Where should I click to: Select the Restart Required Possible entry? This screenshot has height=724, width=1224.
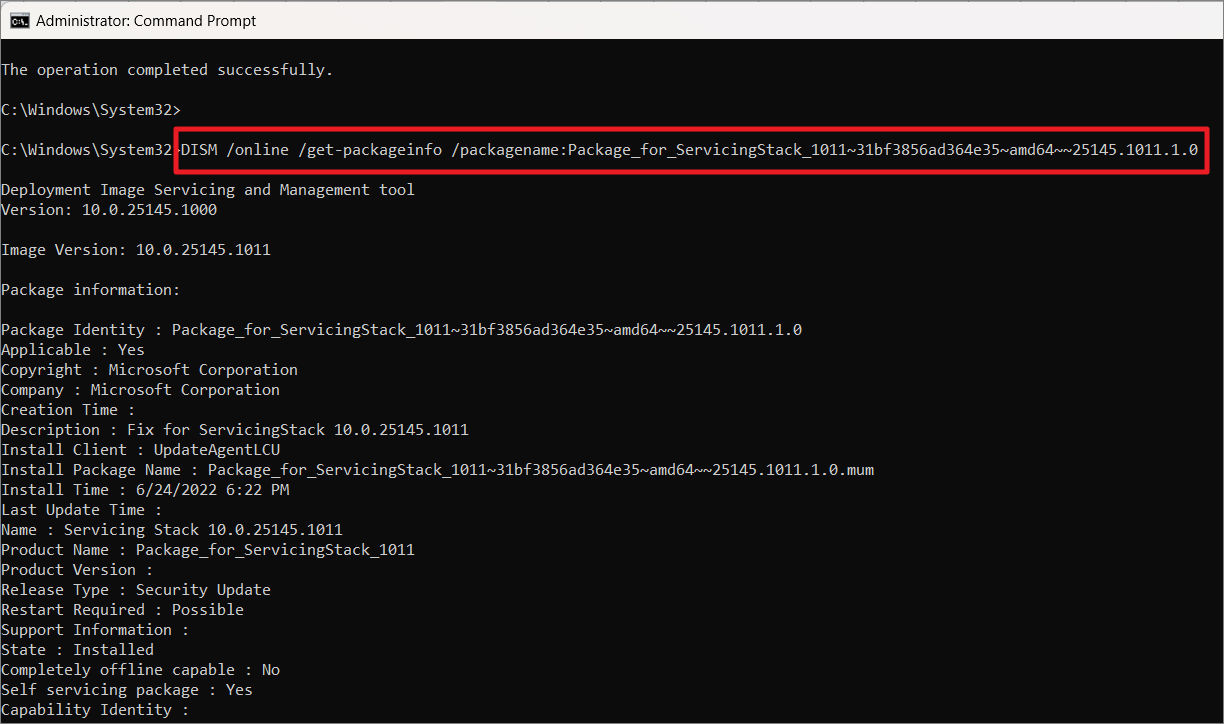[120, 609]
